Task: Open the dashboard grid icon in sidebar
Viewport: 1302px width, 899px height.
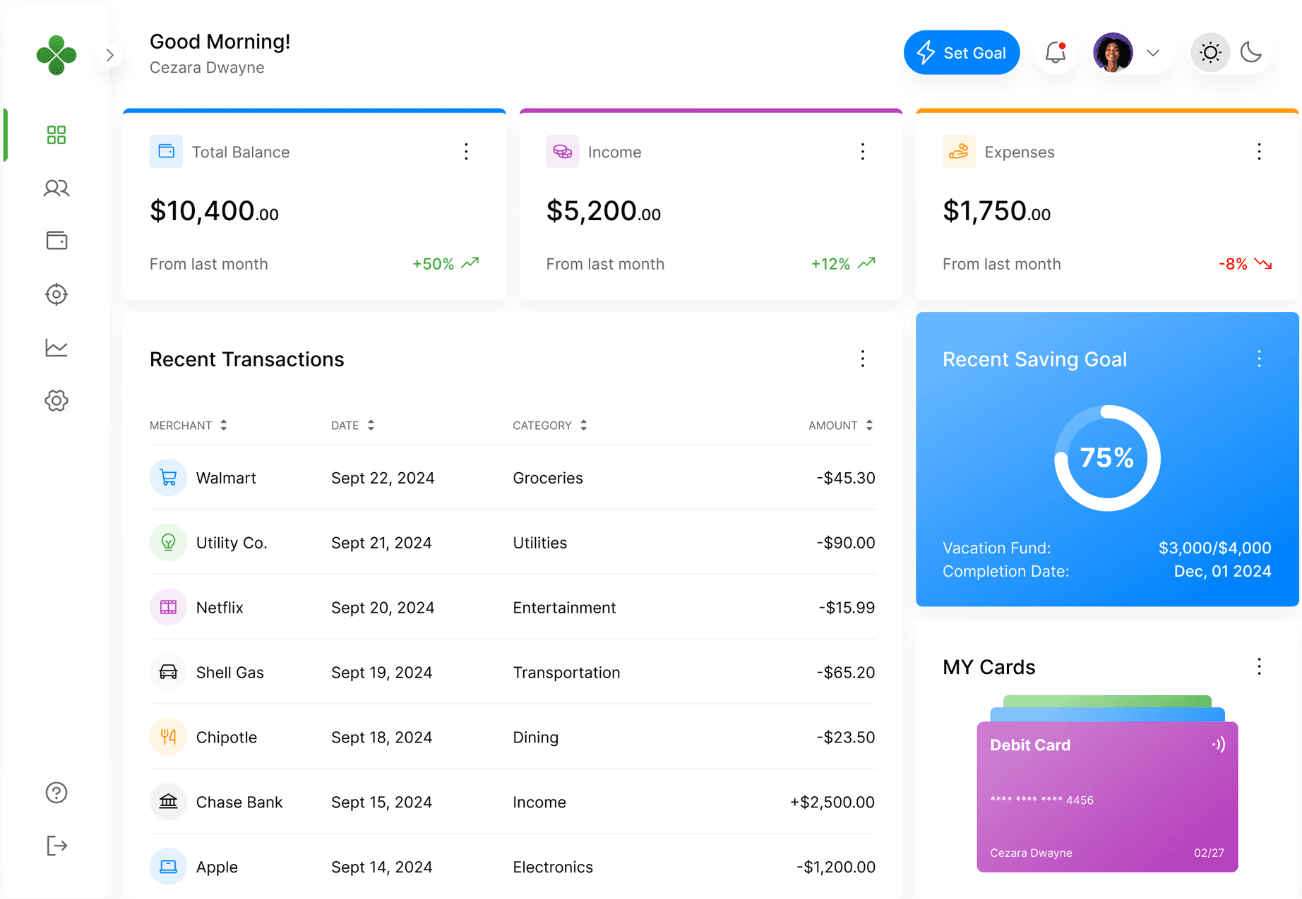Action: [x=56, y=135]
